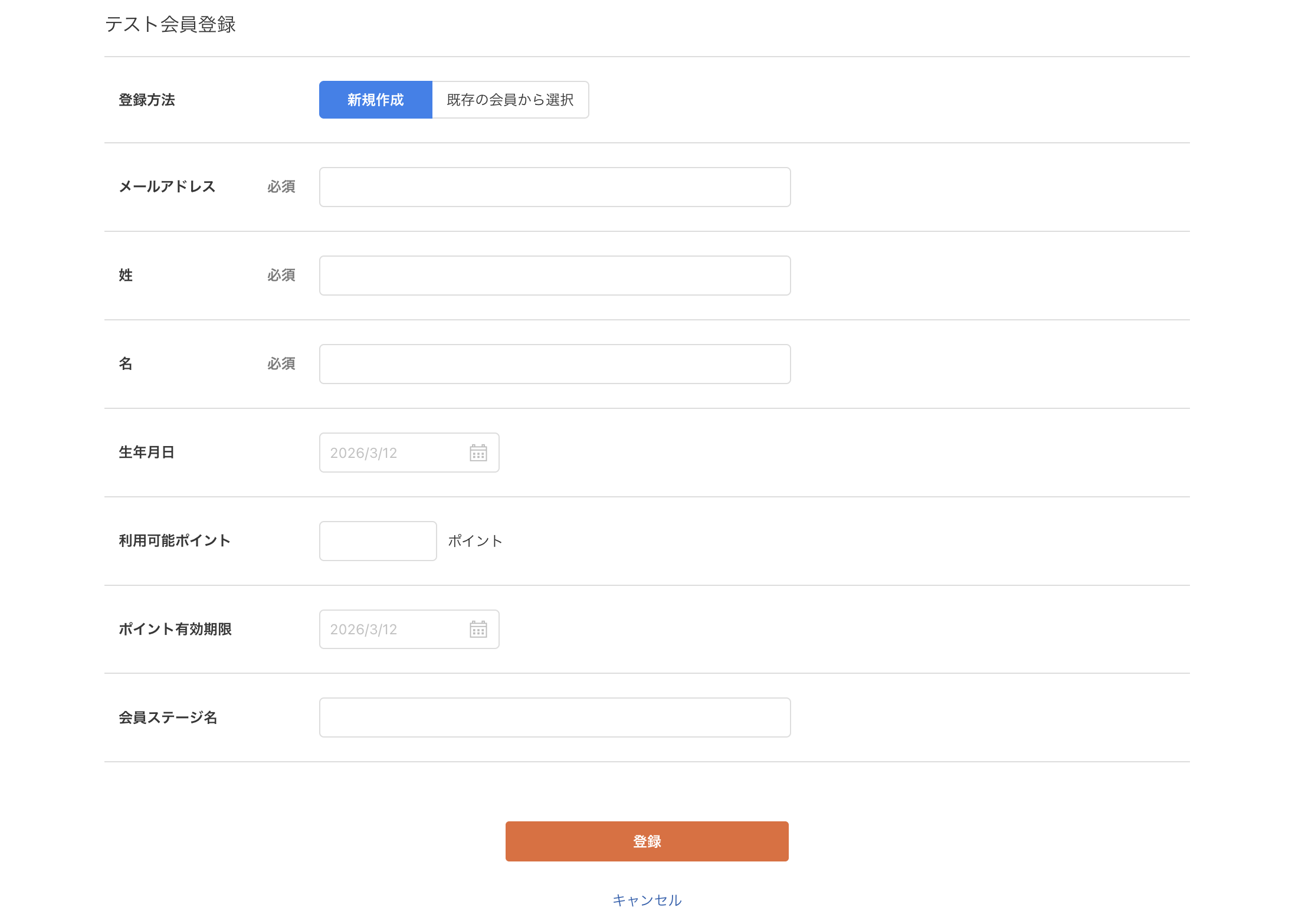Select the 新規作成 registration method
Viewport: 1292px width, 924px height.
[375, 100]
